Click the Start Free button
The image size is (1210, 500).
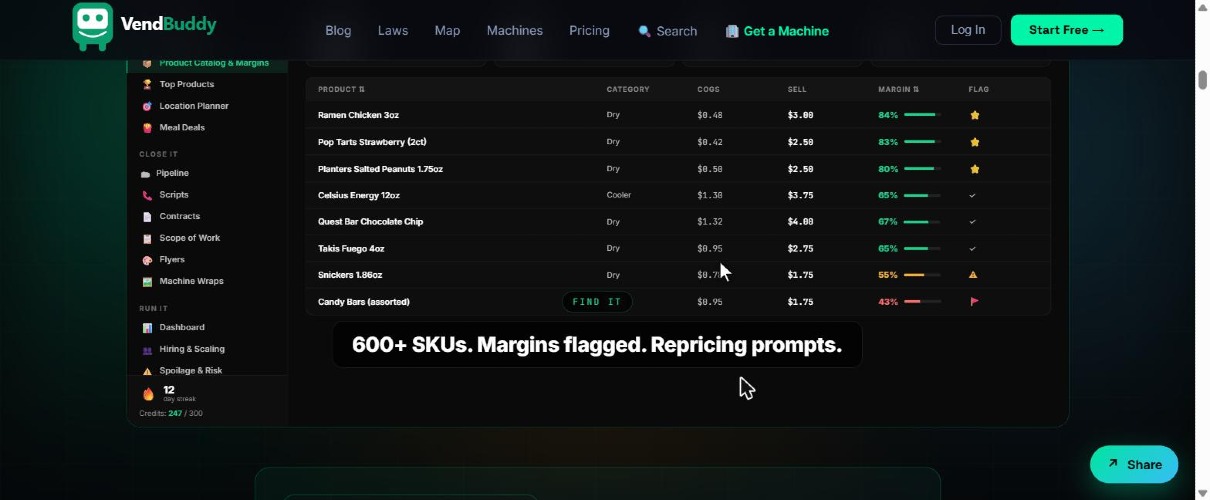[x=1067, y=30]
